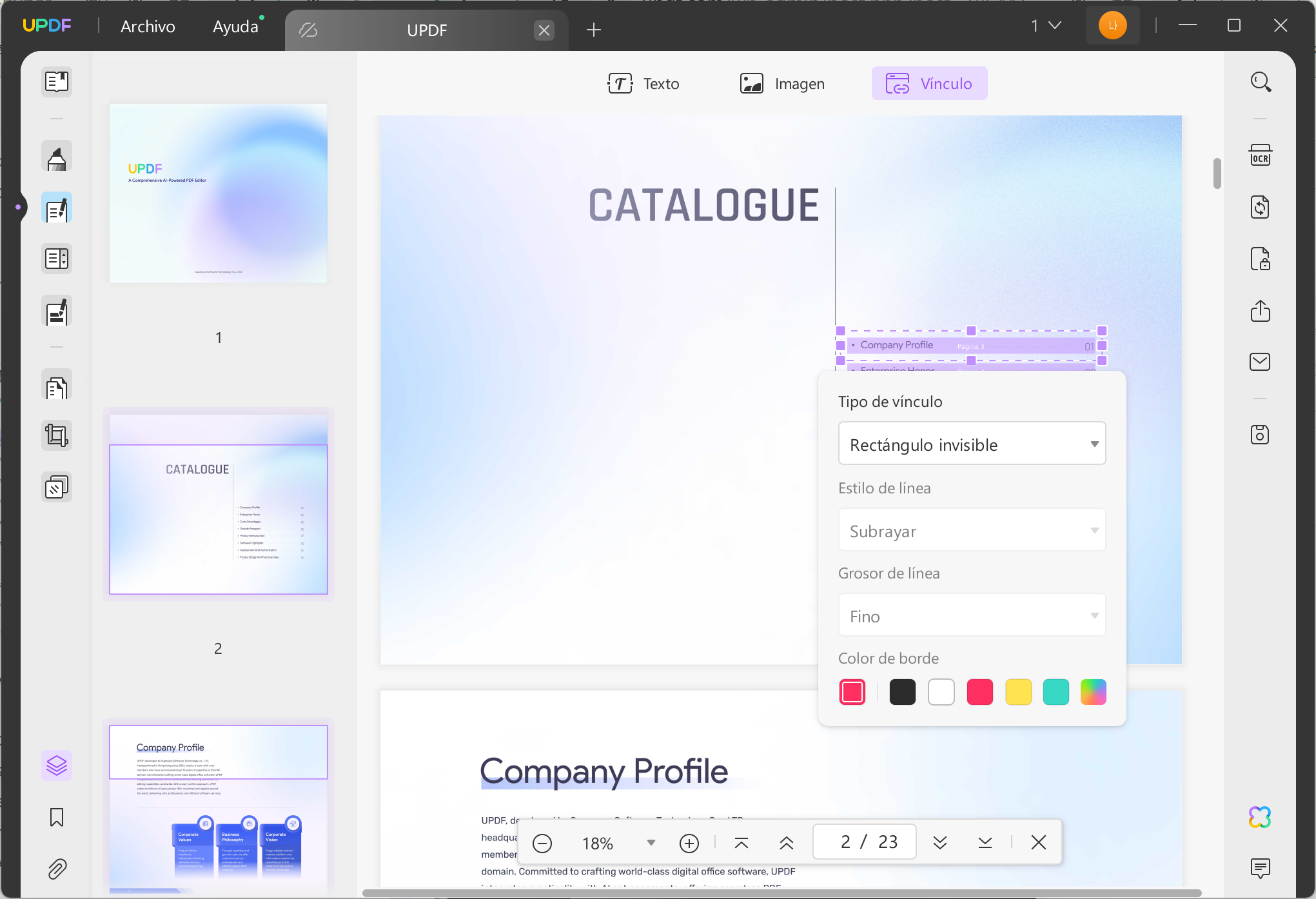Open the Fill & Sign form tool

click(x=57, y=311)
